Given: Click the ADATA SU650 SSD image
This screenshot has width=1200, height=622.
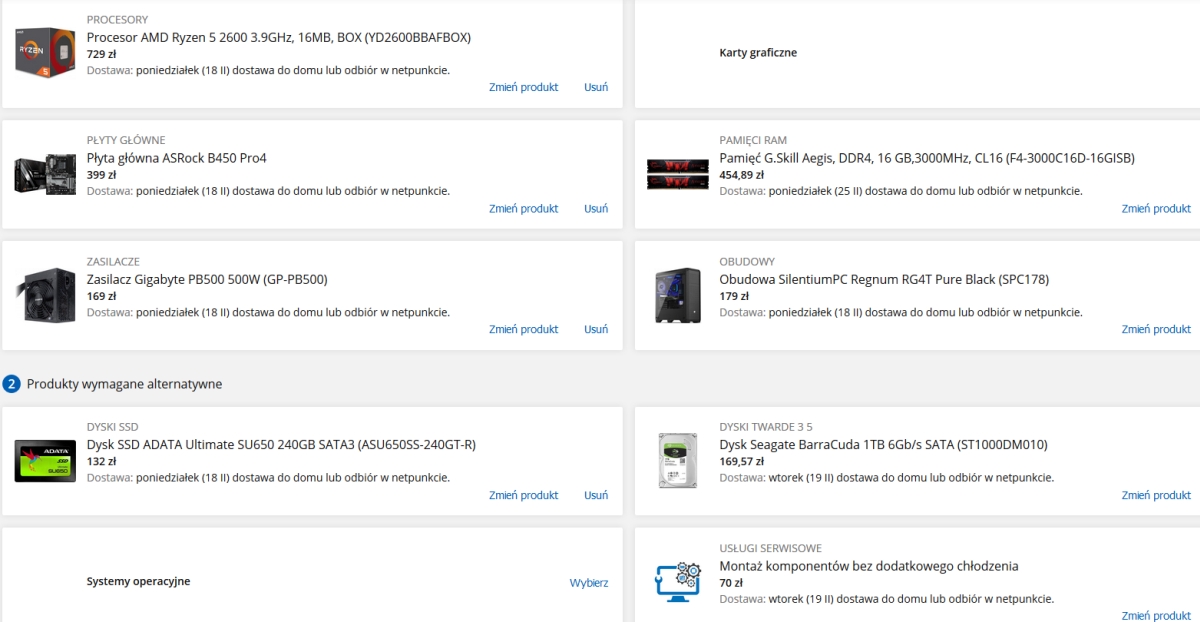Looking at the screenshot, I should click(45, 461).
